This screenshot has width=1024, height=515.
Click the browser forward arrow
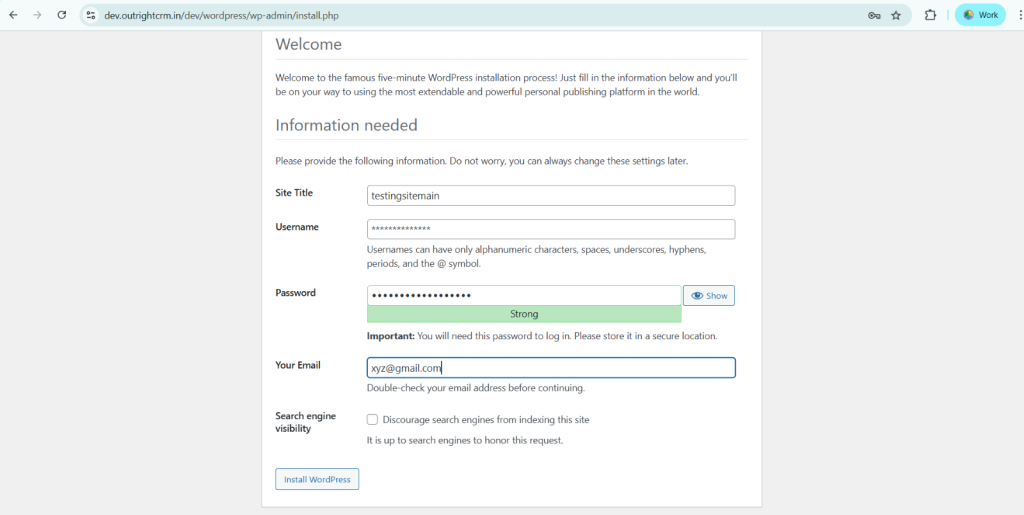[x=37, y=15]
